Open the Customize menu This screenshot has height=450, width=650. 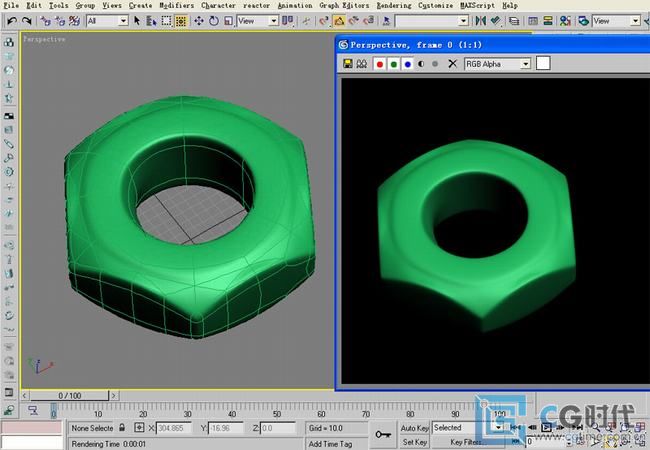(x=435, y=5)
